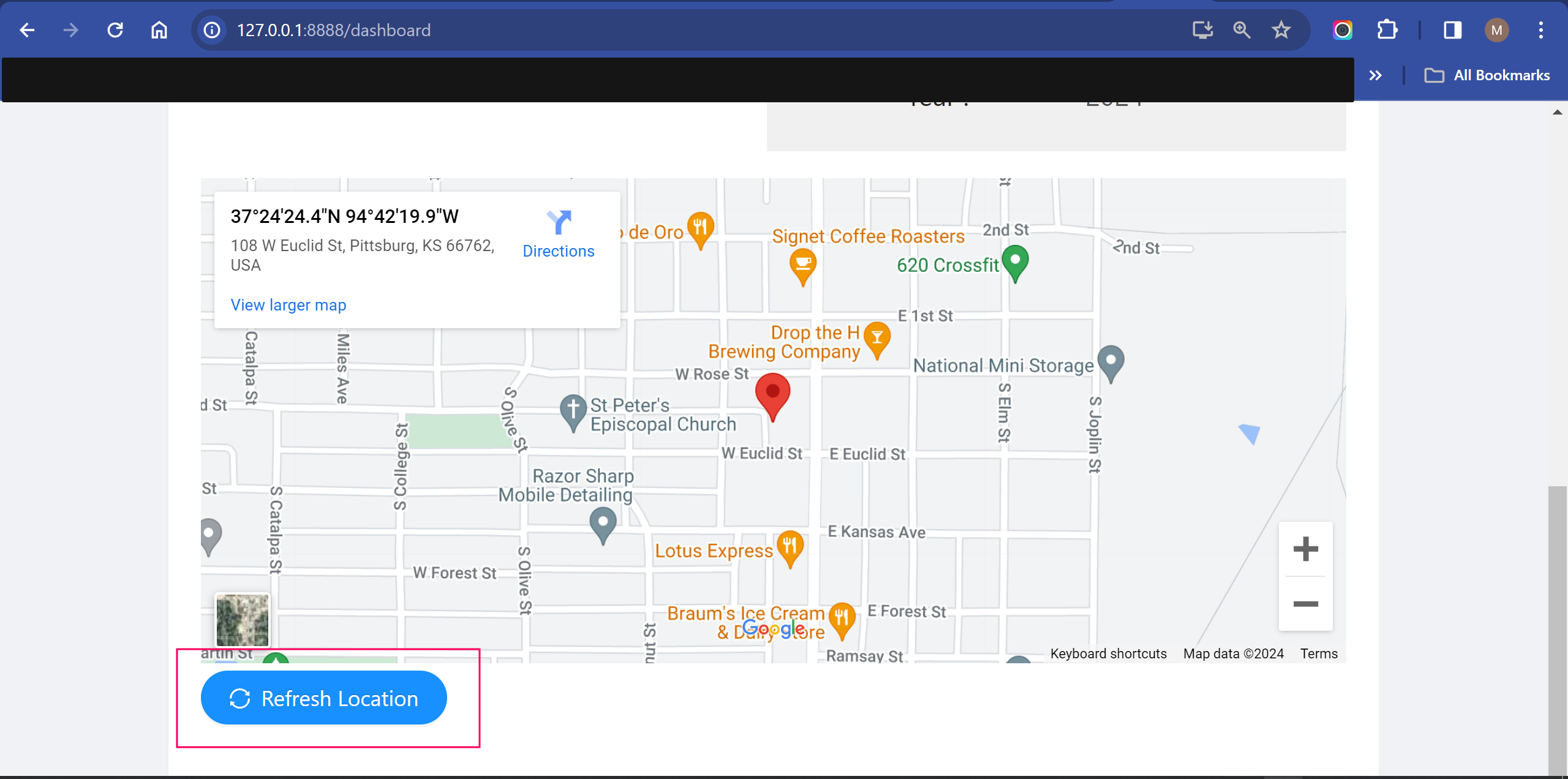This screenshot has width=1568, height=779.
Task: Switch to satellite imagery thumbnail
Action: click(243, 620)
